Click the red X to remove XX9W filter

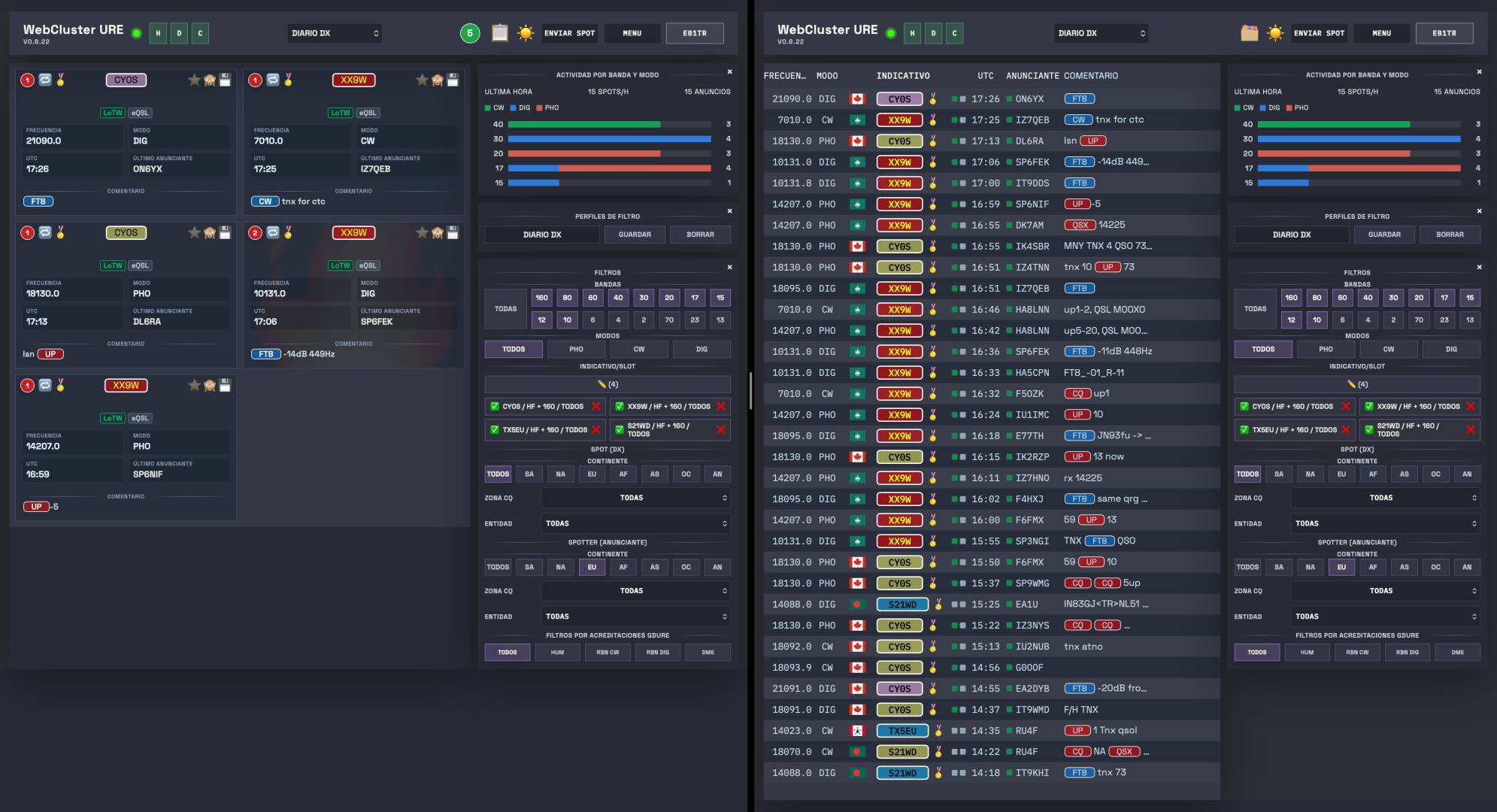[720, 407]
